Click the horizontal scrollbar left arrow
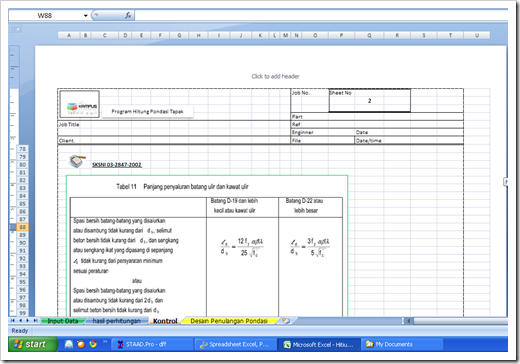520x364 pixels. click(x=409, y=321)
